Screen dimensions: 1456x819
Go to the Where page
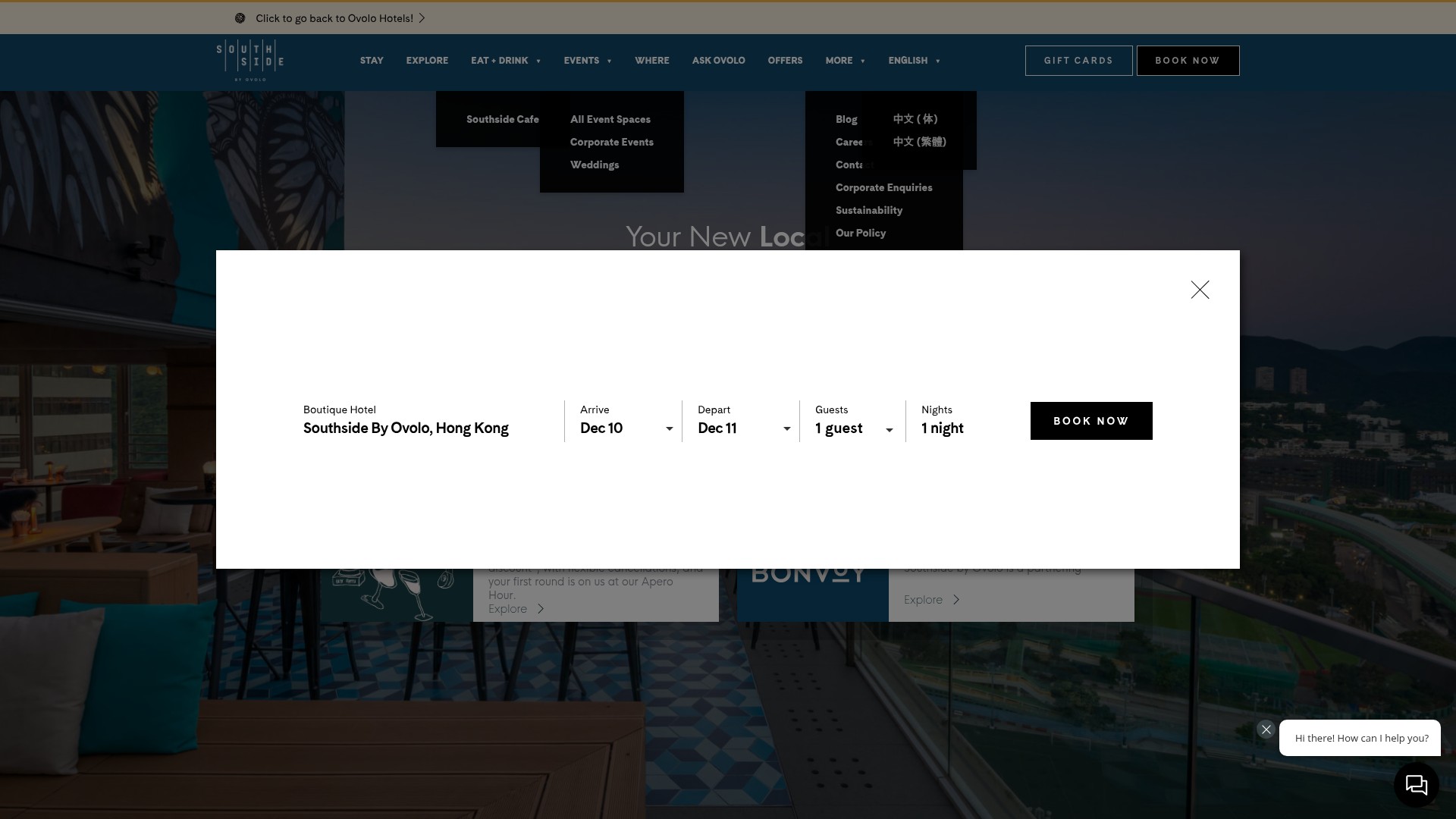(652, 61)
